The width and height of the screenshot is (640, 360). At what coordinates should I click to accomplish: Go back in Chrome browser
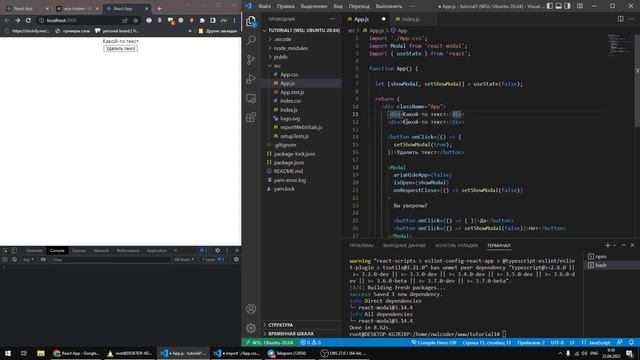point(7,20)
